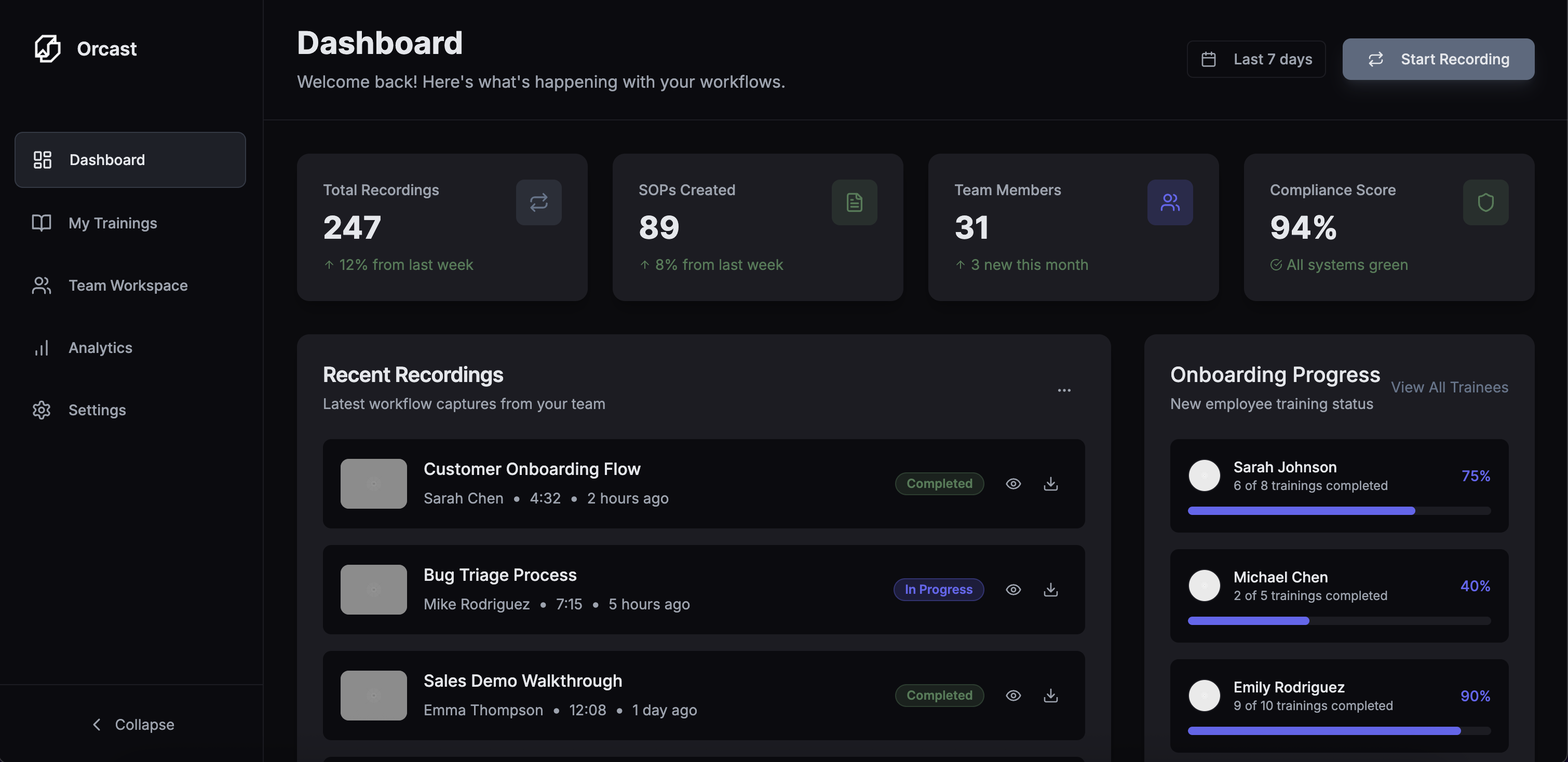Open Recent Recordings more options menu
This screenshot has height=762, width=1568.
click(x=1064, y=390)
